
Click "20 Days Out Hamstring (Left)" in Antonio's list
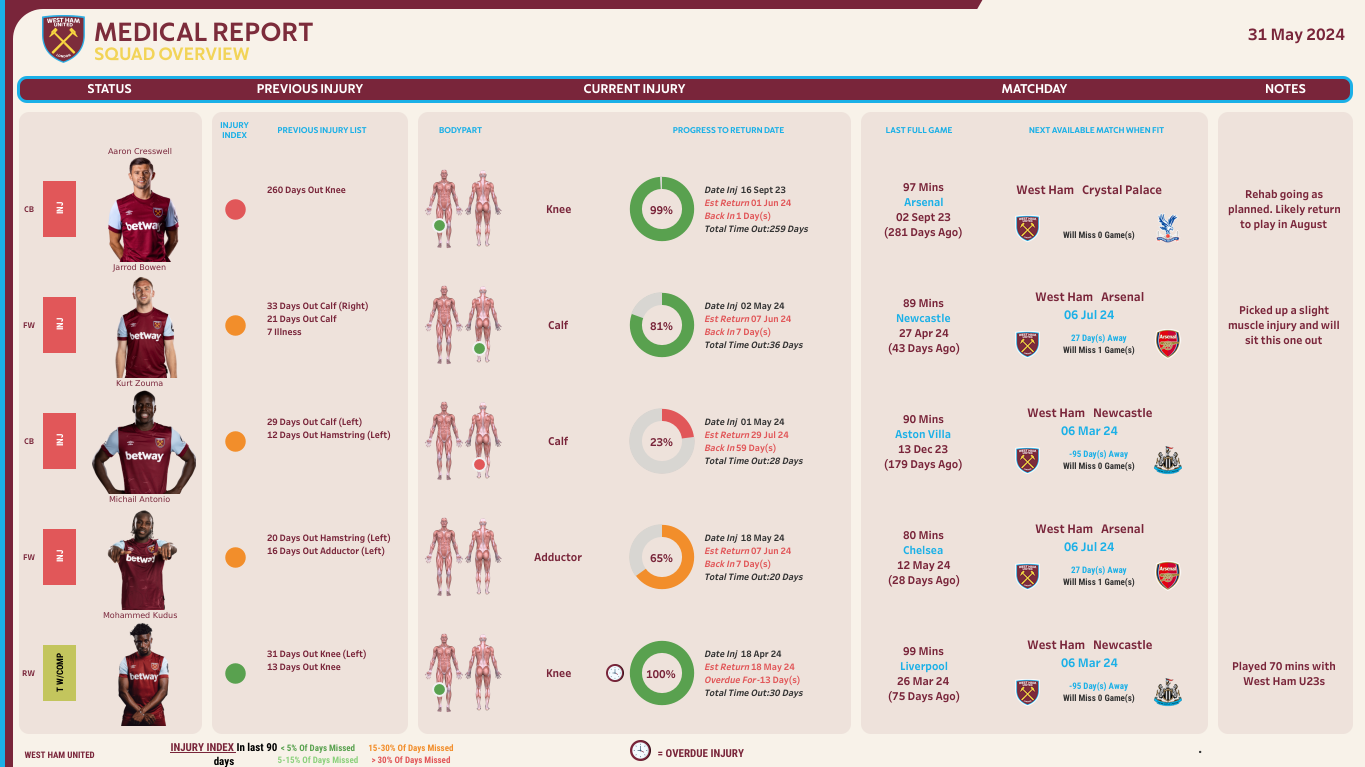click(329, 538)
